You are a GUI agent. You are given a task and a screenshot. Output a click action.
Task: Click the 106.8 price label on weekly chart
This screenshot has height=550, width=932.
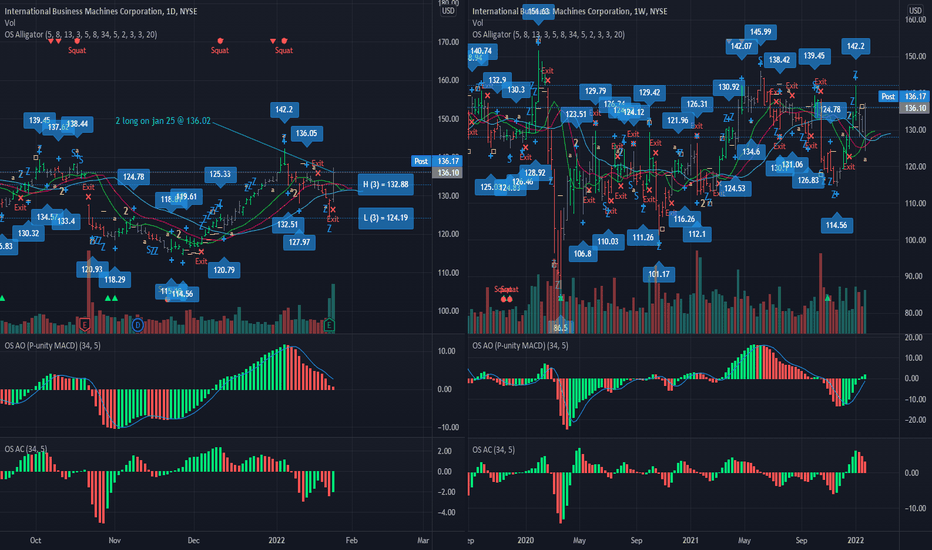tap(582, 253)
